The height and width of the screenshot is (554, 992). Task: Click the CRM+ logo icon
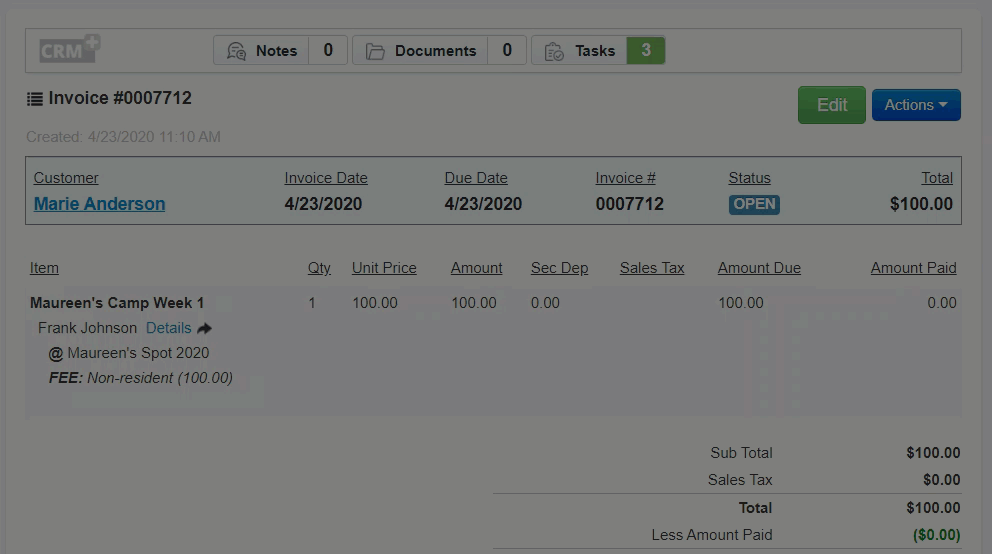tap(70, 50)
